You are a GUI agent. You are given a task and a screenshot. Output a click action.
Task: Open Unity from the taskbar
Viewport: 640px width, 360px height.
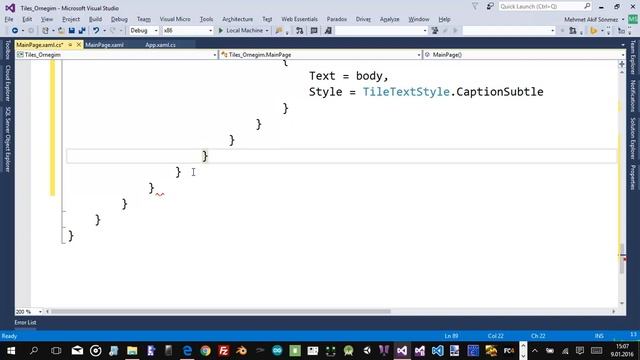(x=367, y=351)
